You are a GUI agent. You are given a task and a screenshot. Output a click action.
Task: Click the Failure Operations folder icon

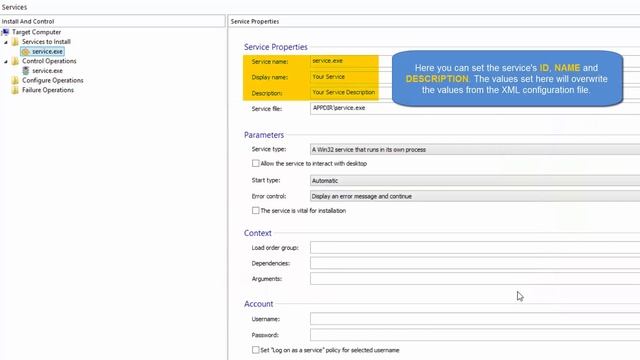[16, 90]
